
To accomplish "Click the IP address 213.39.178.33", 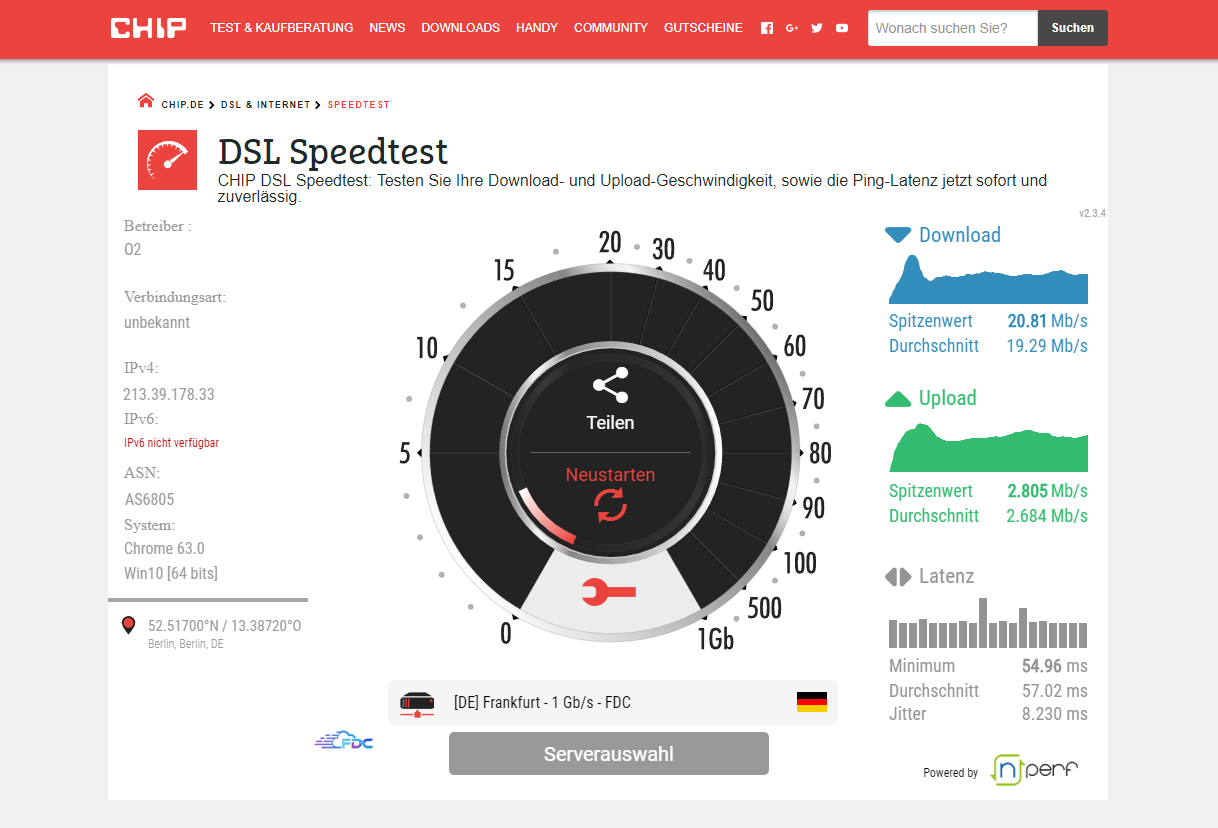I will tap(169, 394).
